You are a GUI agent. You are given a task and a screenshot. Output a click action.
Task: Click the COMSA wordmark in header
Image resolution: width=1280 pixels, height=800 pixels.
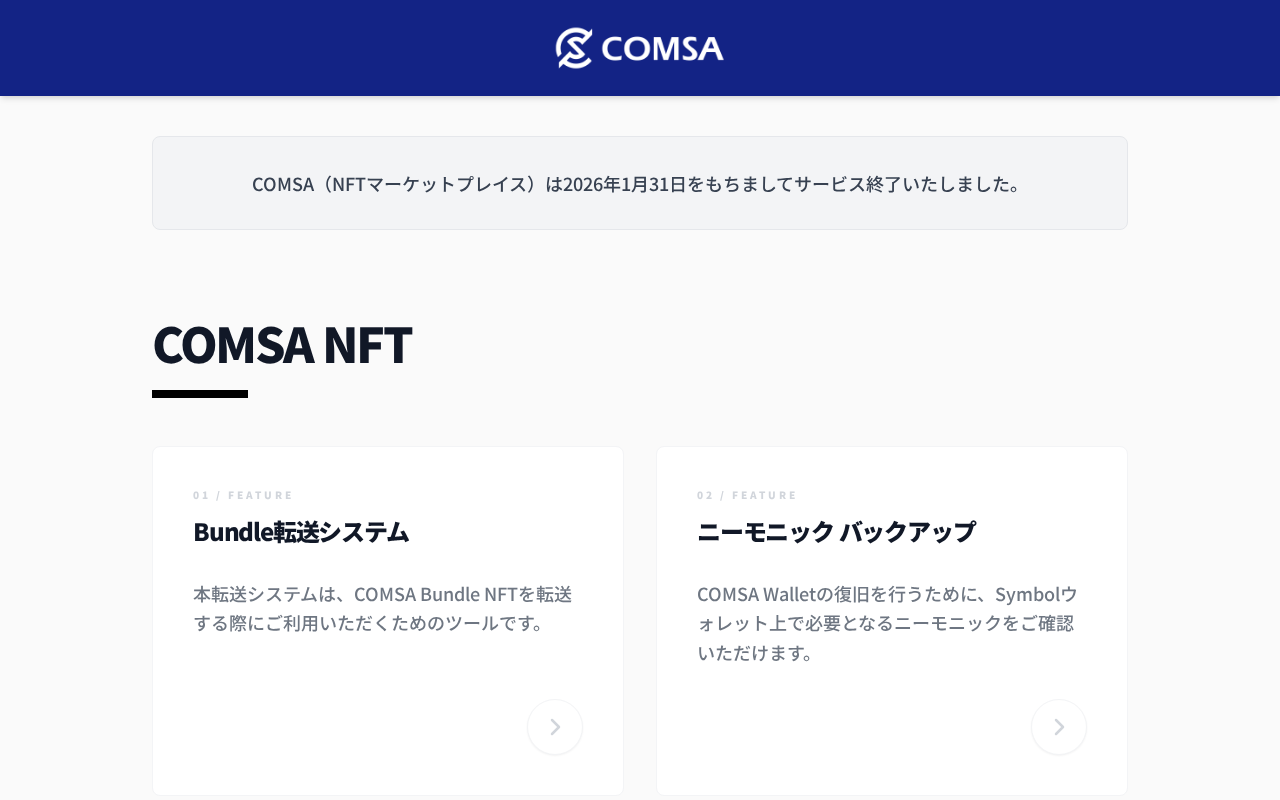point(662,49)
